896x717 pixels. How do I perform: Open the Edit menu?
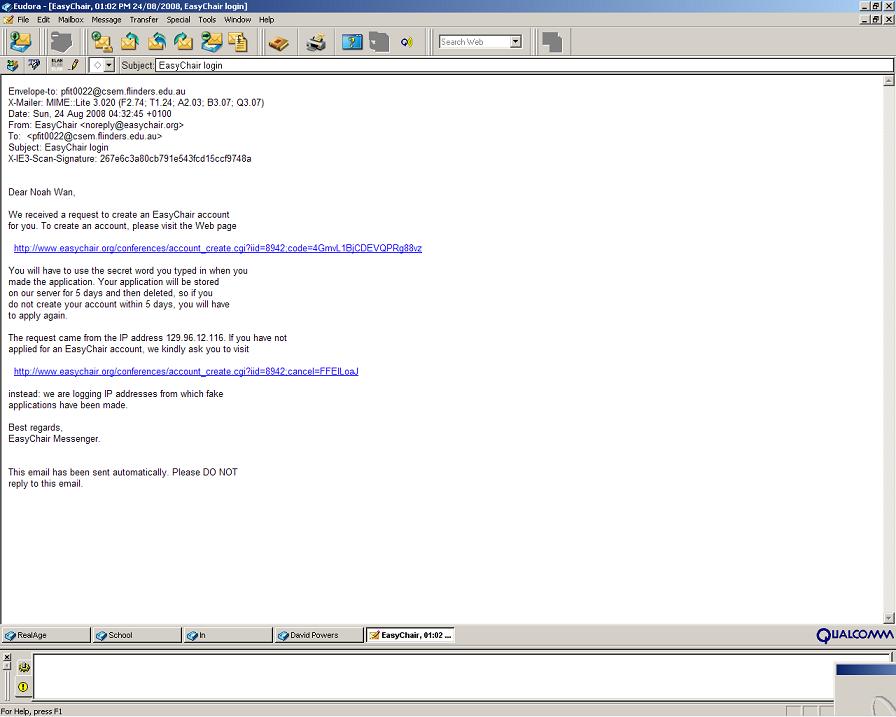pyautogui.click(x=43, y=19)
